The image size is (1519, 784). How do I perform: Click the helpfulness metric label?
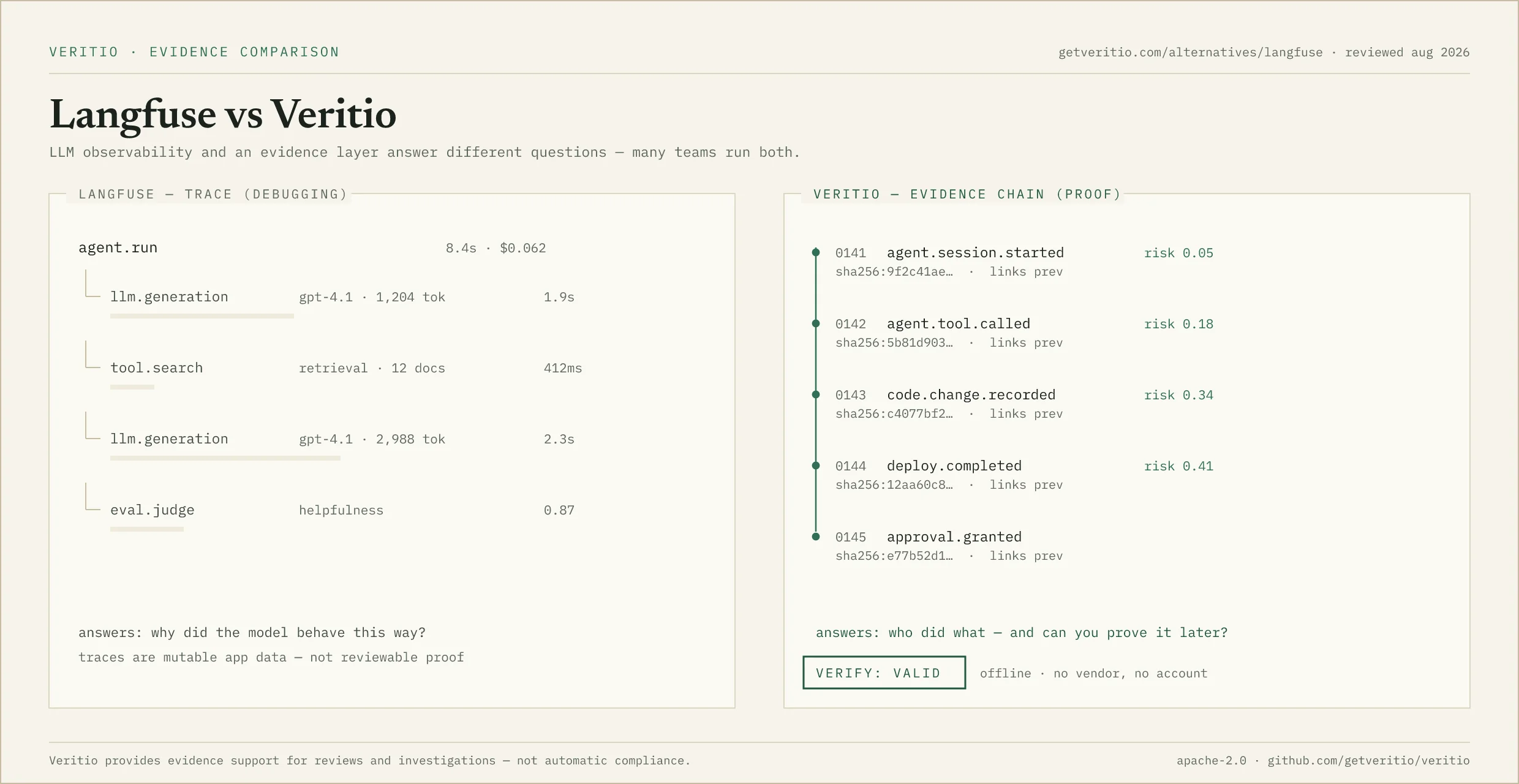point(341,510)
